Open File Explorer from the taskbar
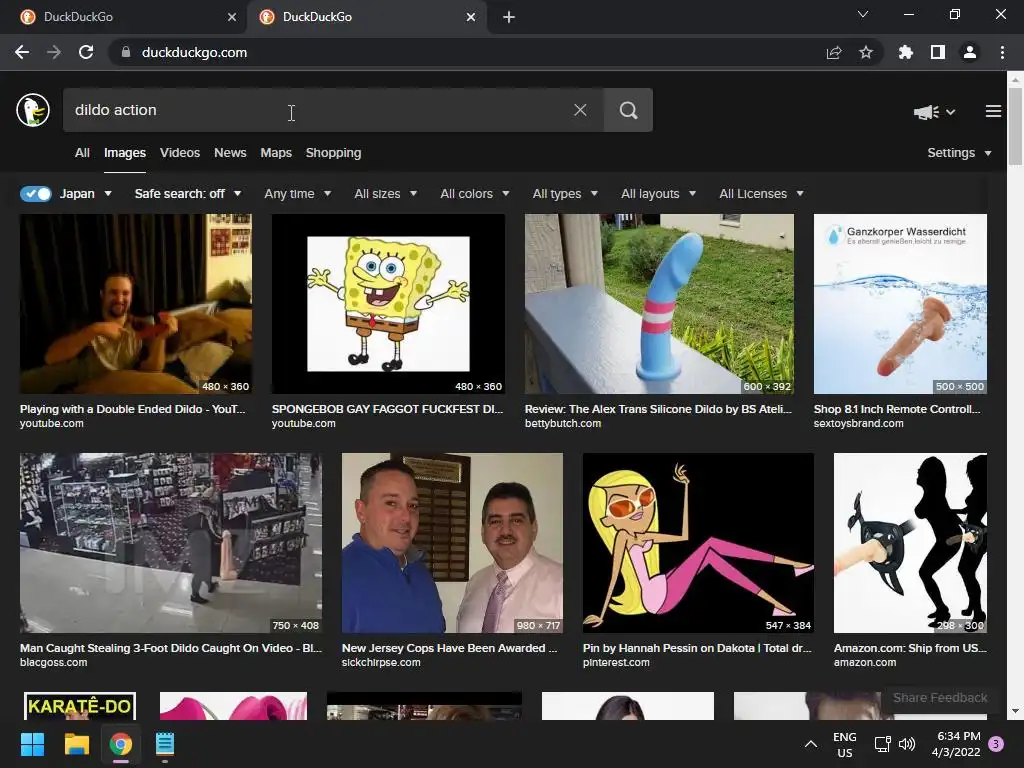Image resolution: width=1024 pixels, height=768 pixels. (x=76, y=744)
